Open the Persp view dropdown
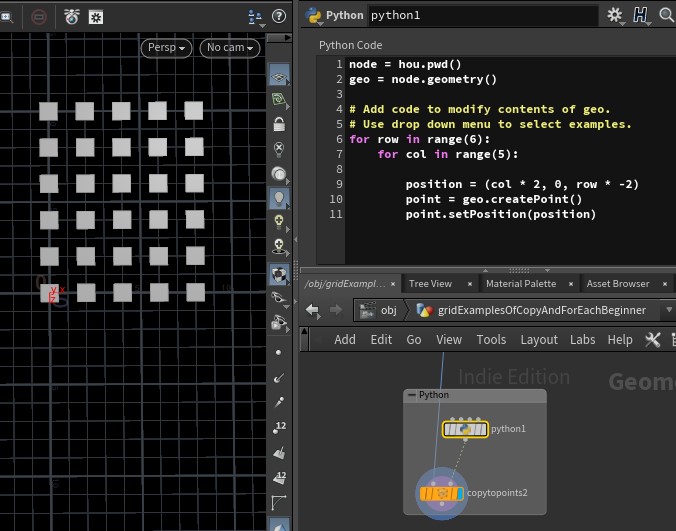The image size is (676, 531). (166, 48)
